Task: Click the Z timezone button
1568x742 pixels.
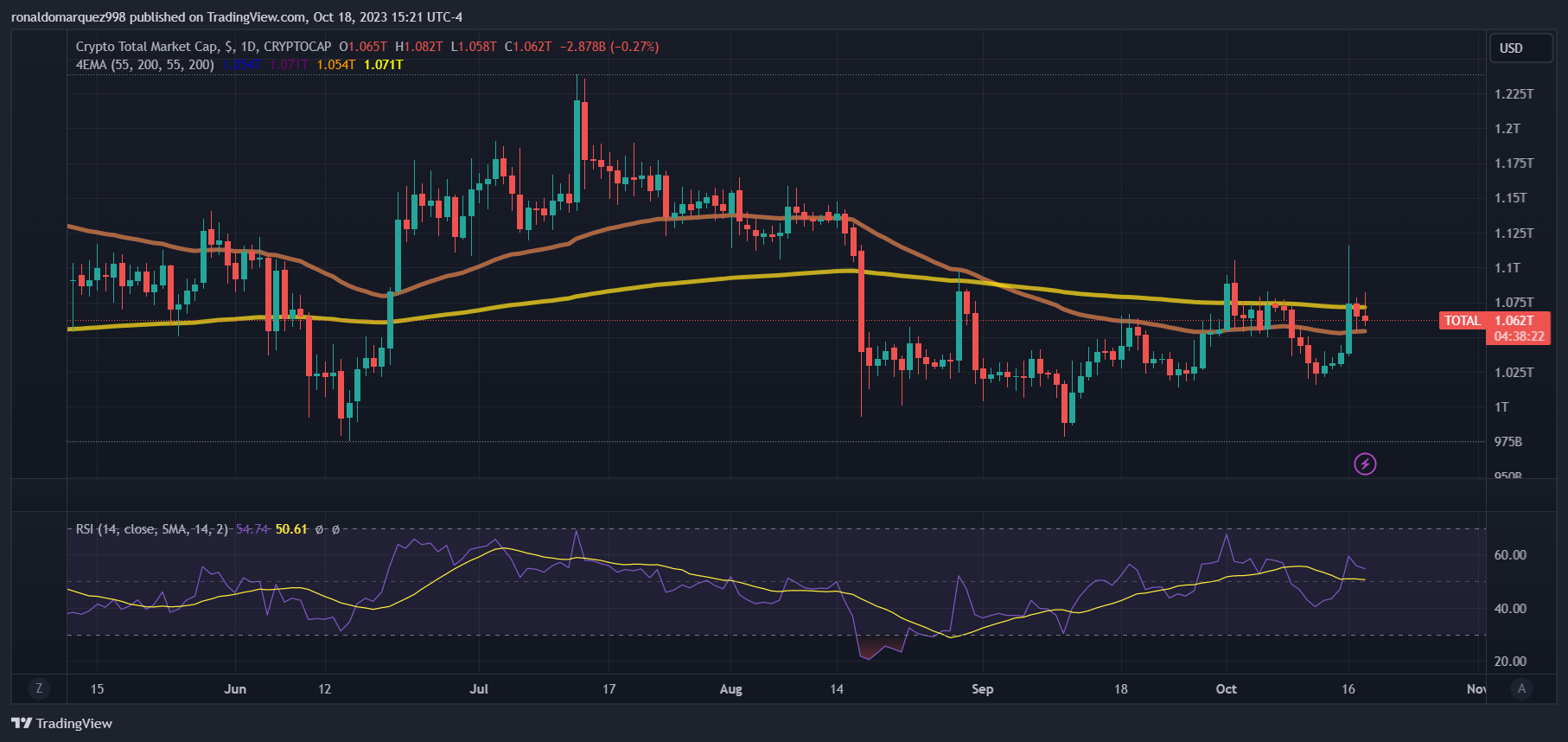Action: coord(39,688)
